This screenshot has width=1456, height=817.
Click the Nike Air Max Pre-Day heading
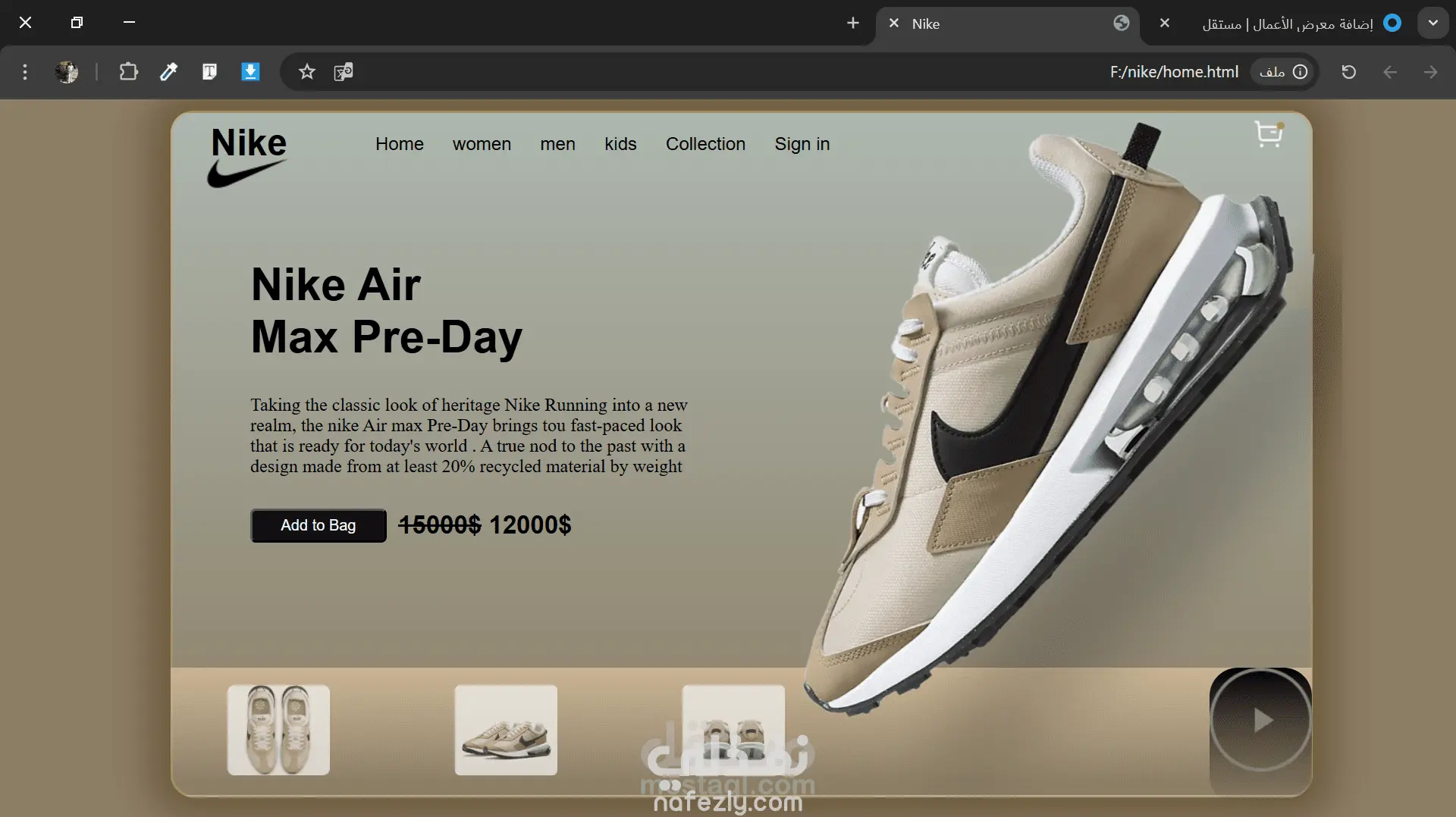tap(387, 311)
